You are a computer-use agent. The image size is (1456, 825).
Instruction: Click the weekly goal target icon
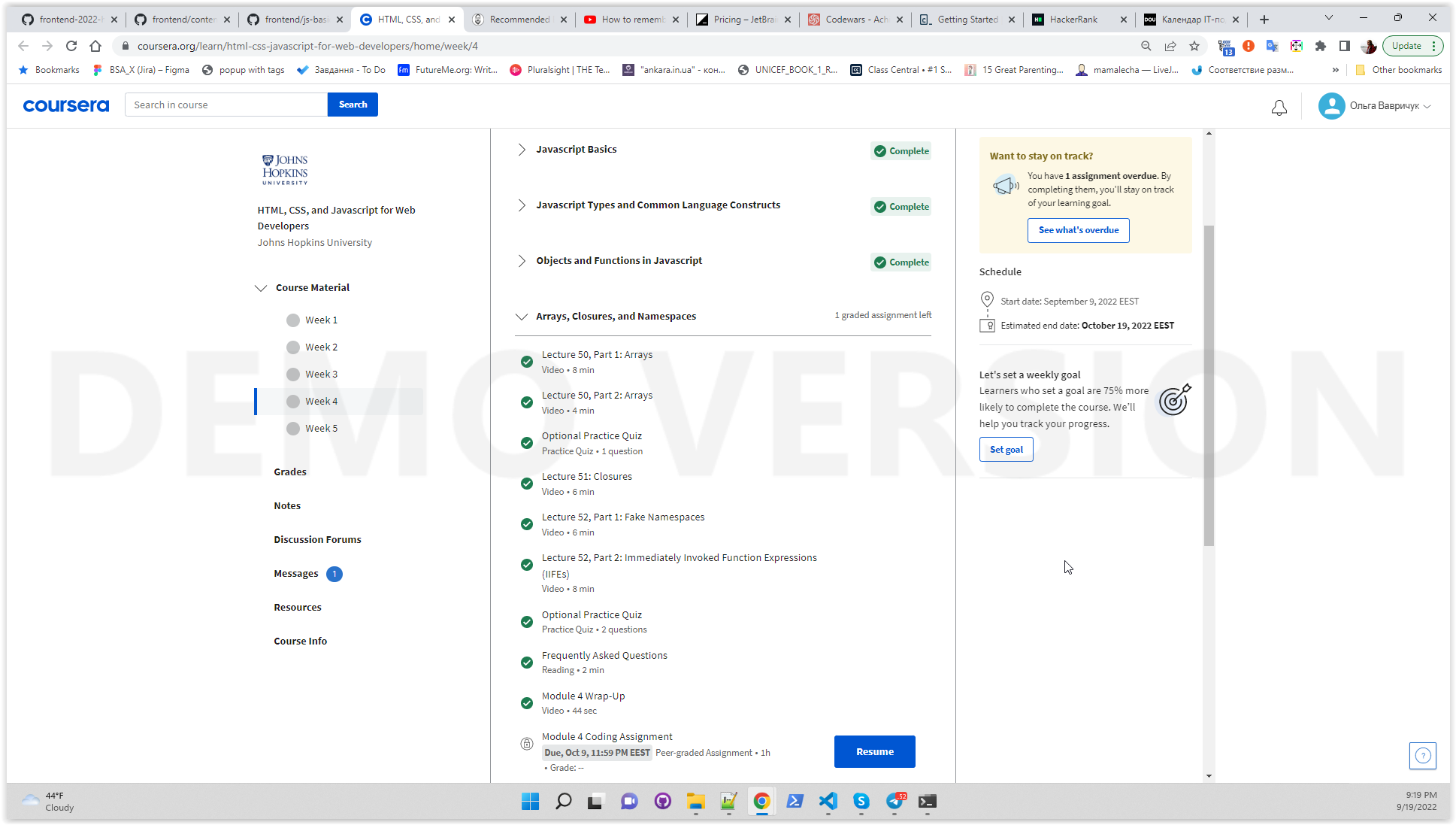[x=1173, y=400]
